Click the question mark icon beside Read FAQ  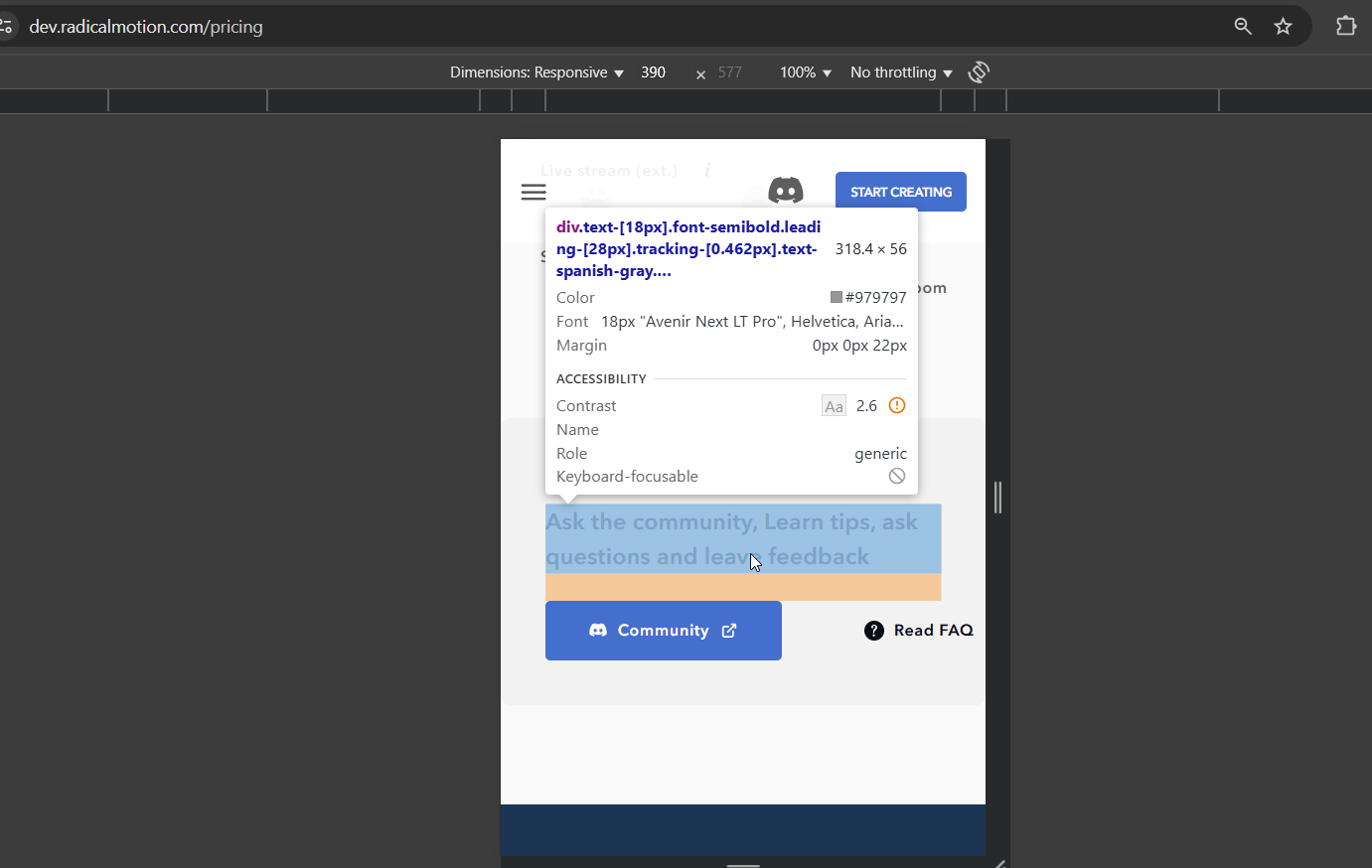coord(874,631)
